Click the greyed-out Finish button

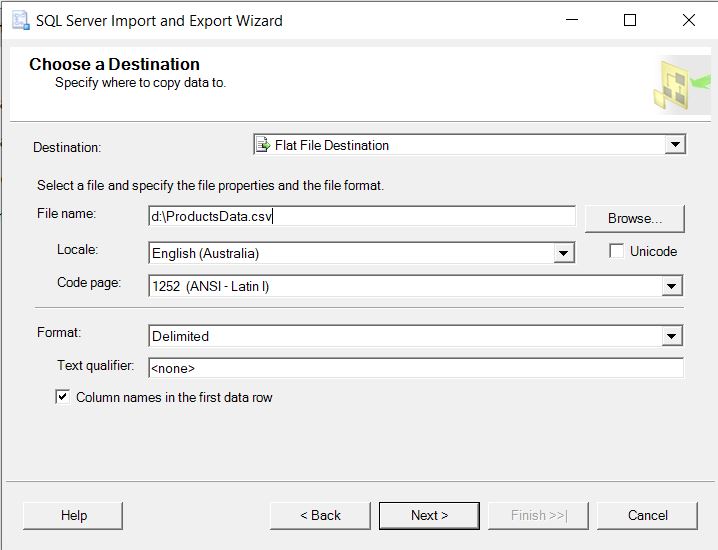pos(538,515)
